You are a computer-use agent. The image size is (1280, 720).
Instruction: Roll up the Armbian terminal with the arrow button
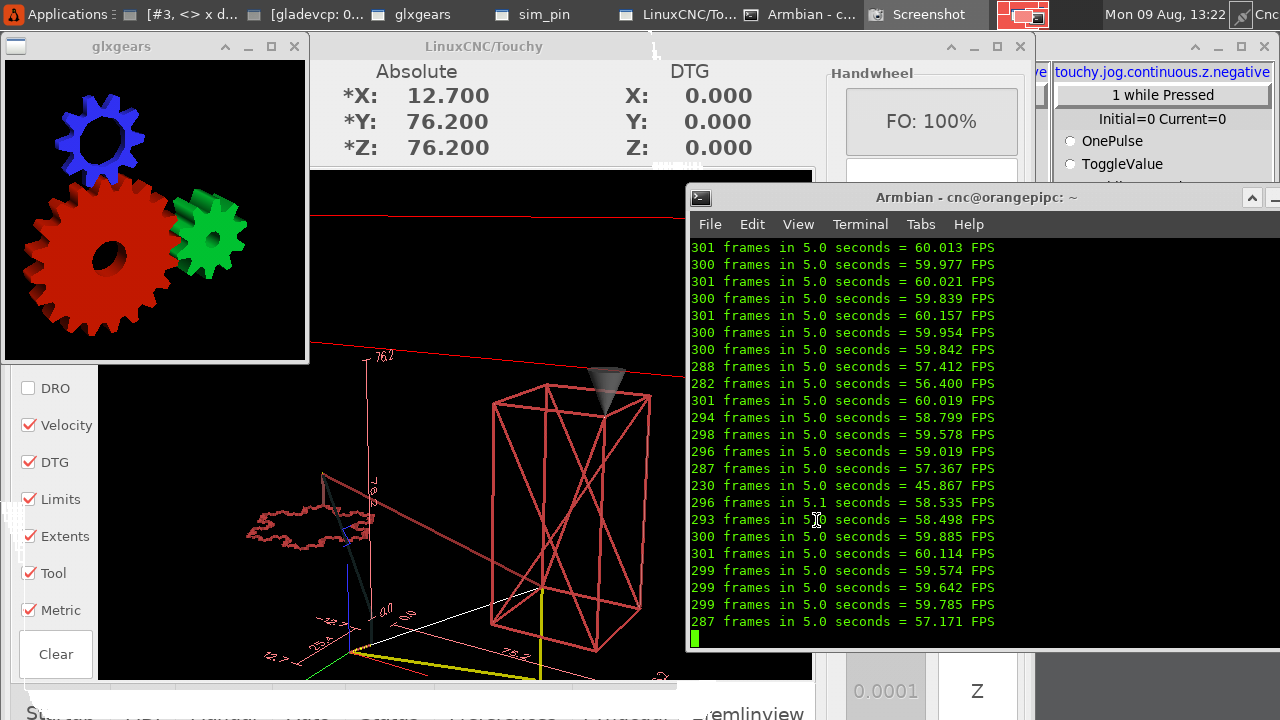pos(1252,198)
